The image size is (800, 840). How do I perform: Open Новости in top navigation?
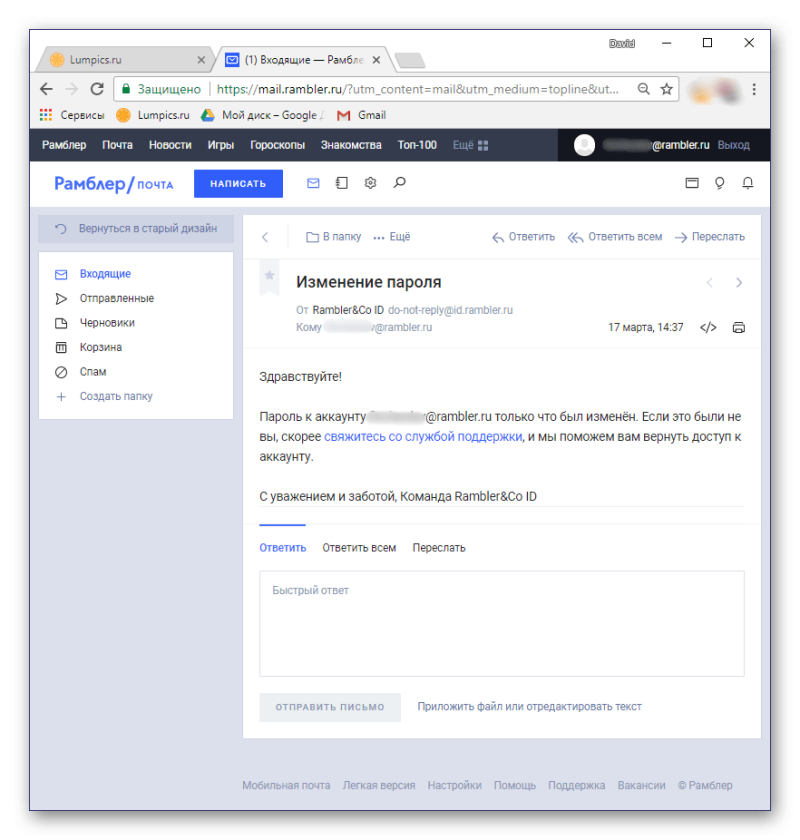170,145
